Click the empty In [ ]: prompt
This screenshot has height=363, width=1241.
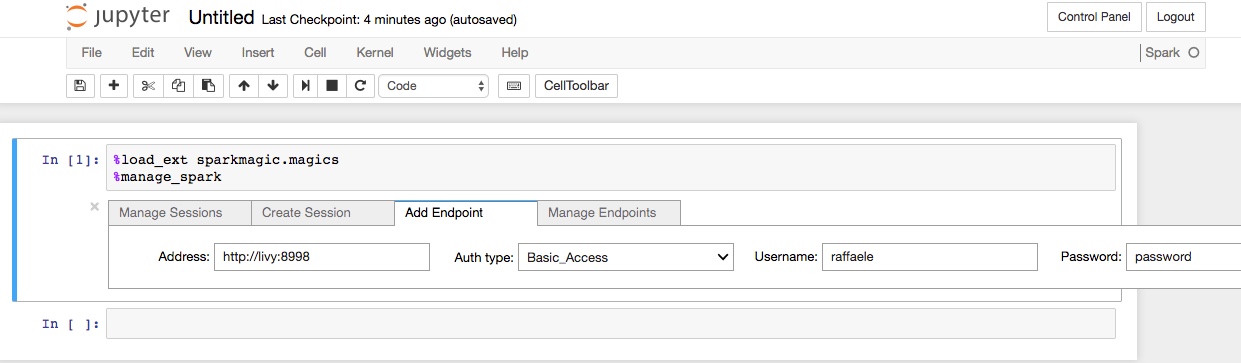70,324
